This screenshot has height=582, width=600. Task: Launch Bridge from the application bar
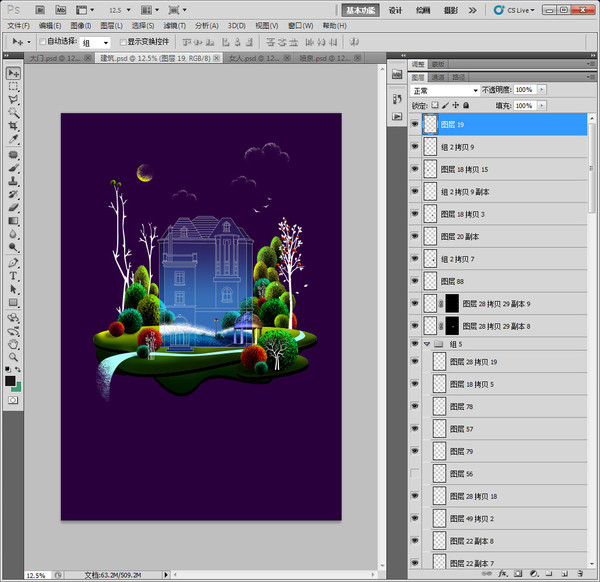(x=40, y=10)
